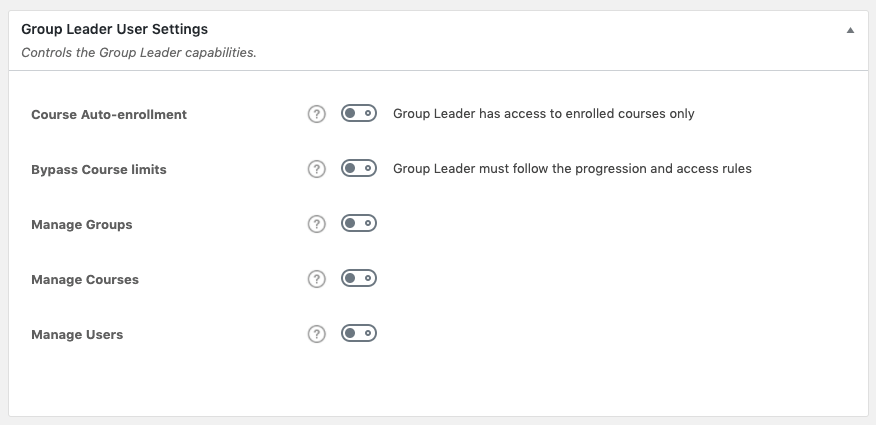Click "Group Leader has access to enrolled courses only"

(x=543, y=114)
